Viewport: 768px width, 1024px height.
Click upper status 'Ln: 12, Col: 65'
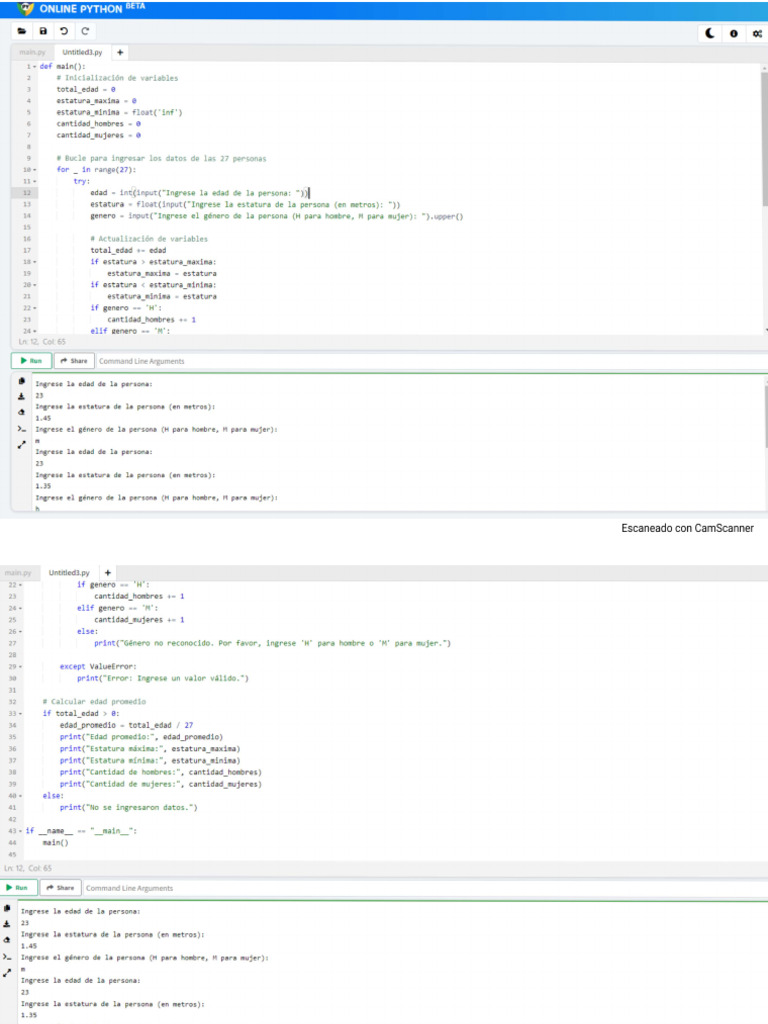(x=42, y=342)
